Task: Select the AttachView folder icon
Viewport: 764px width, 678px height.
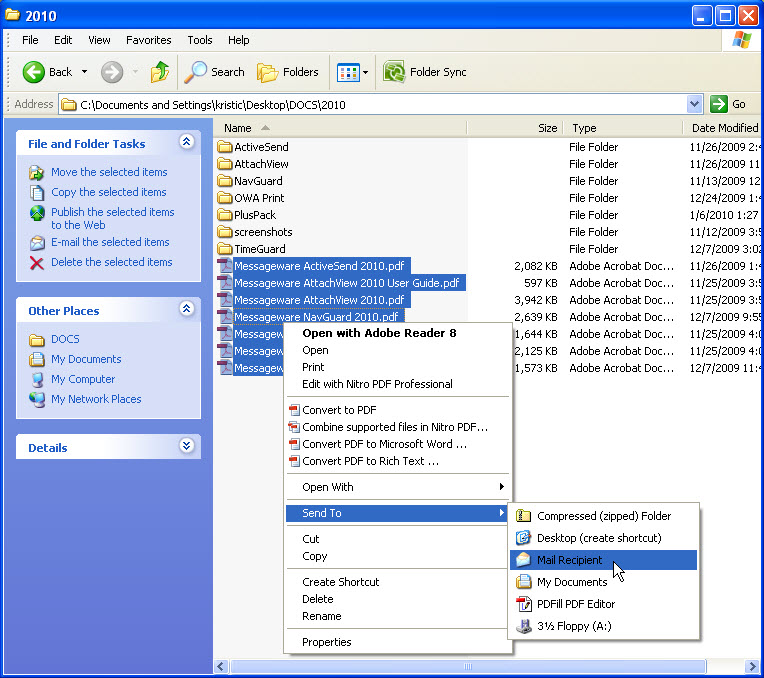Action: point(225,164)
